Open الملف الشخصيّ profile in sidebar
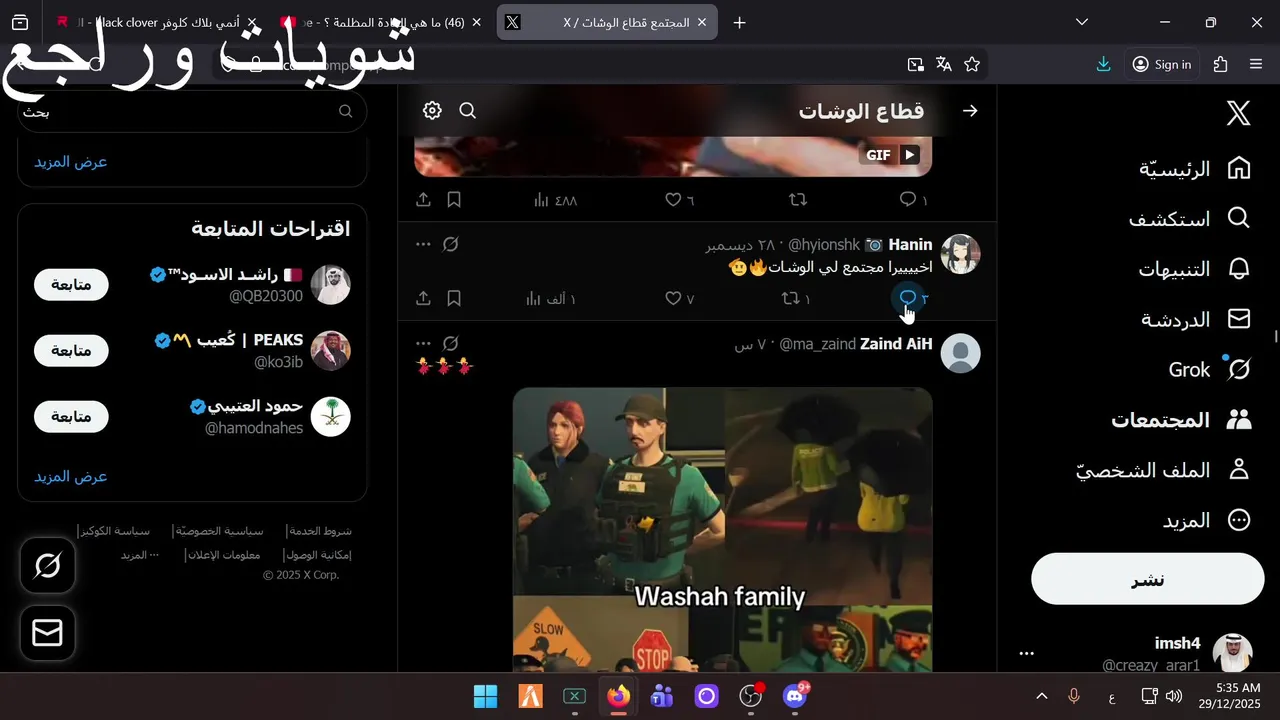The width and height of the screenshot is (1280, 720). point(1165,470)
